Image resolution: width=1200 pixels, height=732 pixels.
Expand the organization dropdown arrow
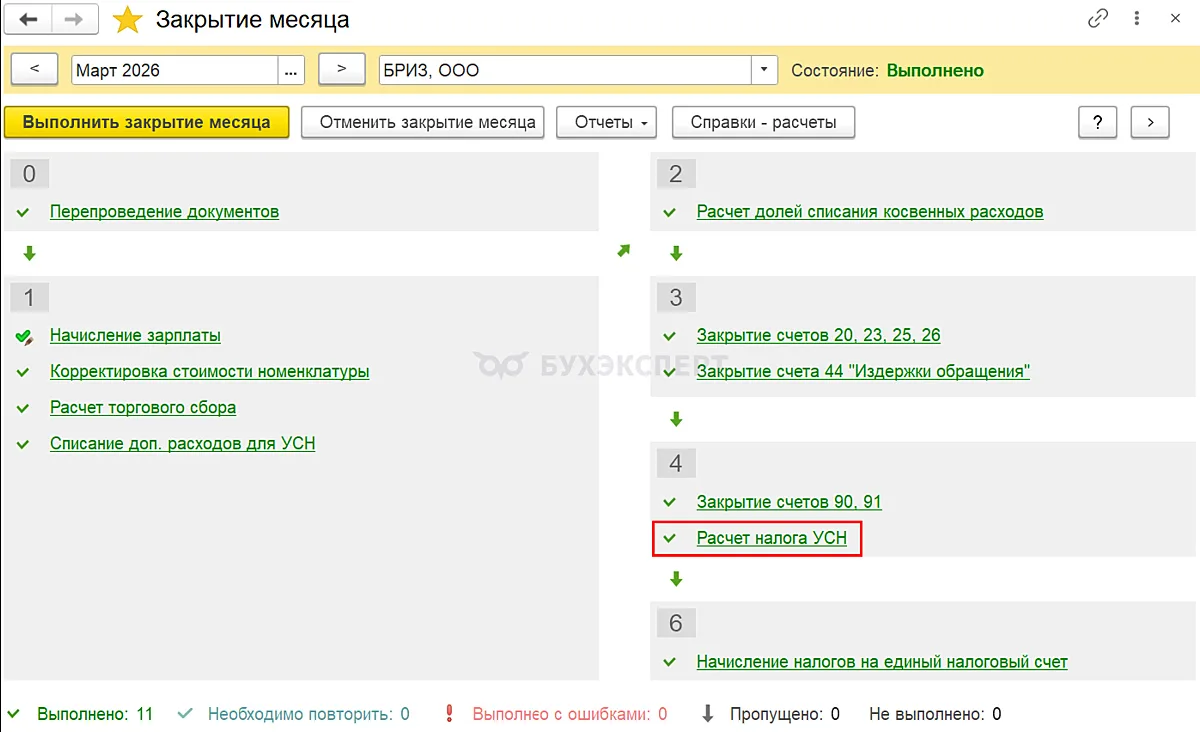point(764,70)
